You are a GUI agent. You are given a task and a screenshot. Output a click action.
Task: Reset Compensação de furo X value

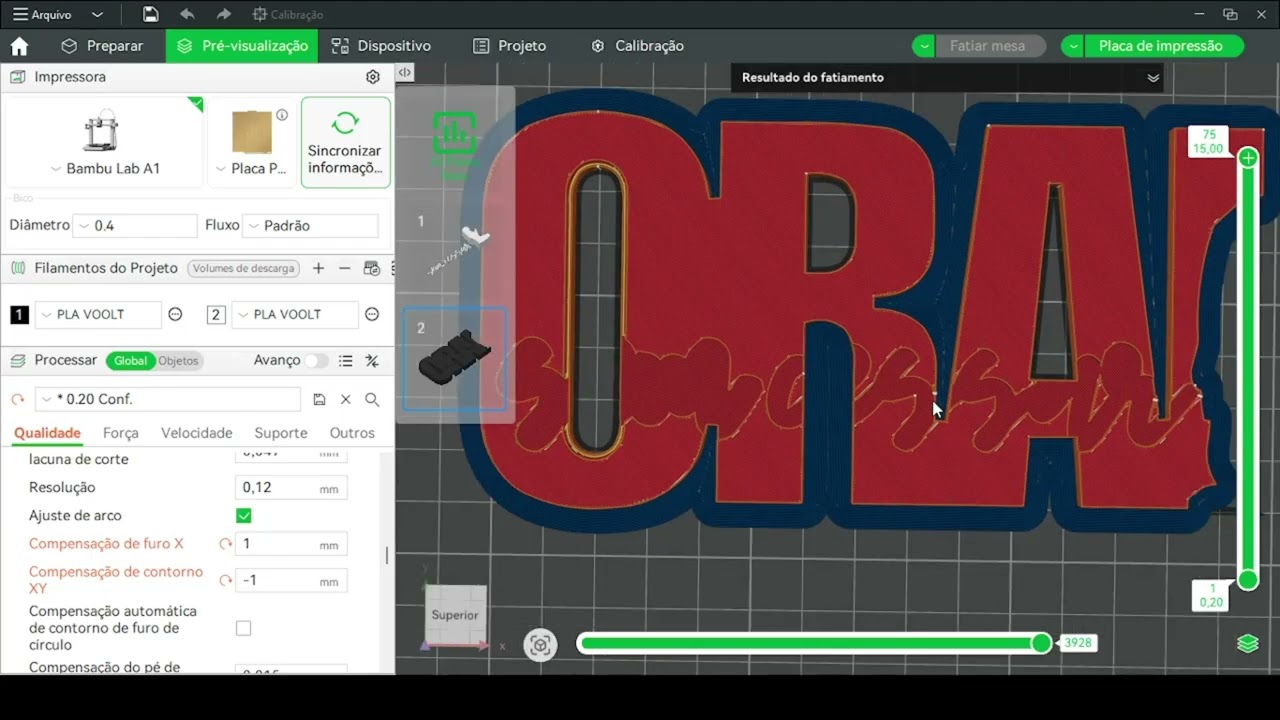(225, 544)
